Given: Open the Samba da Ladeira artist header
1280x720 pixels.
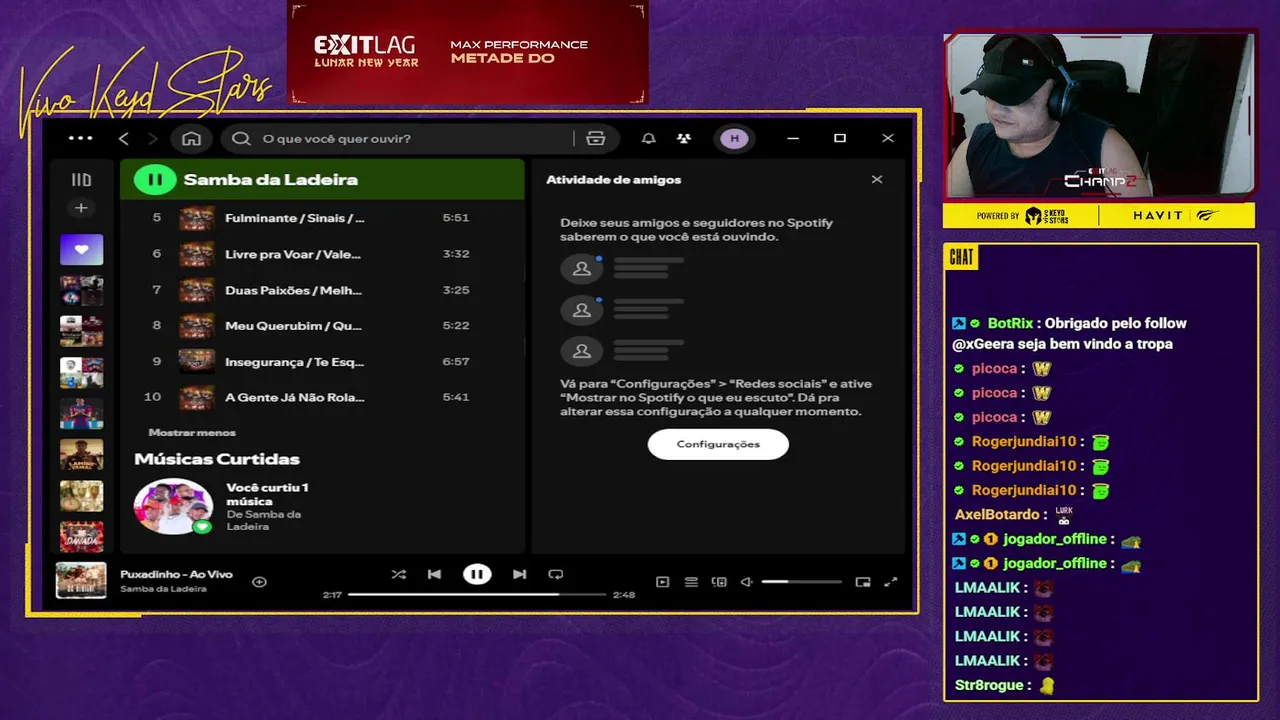Looking at the screenshot, I should (x=271, y=180).
